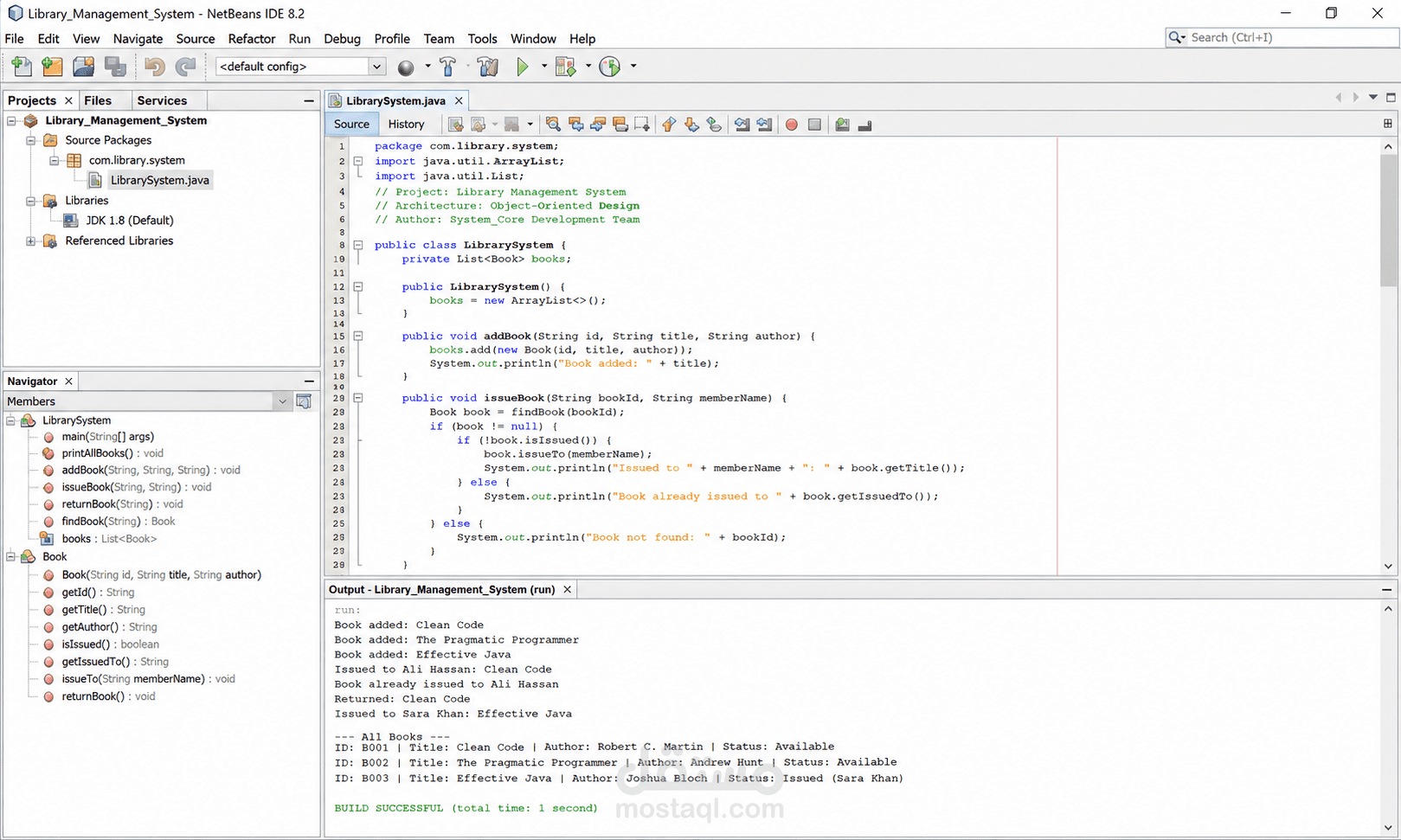The image size is (1401, 840).
Task: Expand the Referenced Libraries tree node
Action: [31, 241]
